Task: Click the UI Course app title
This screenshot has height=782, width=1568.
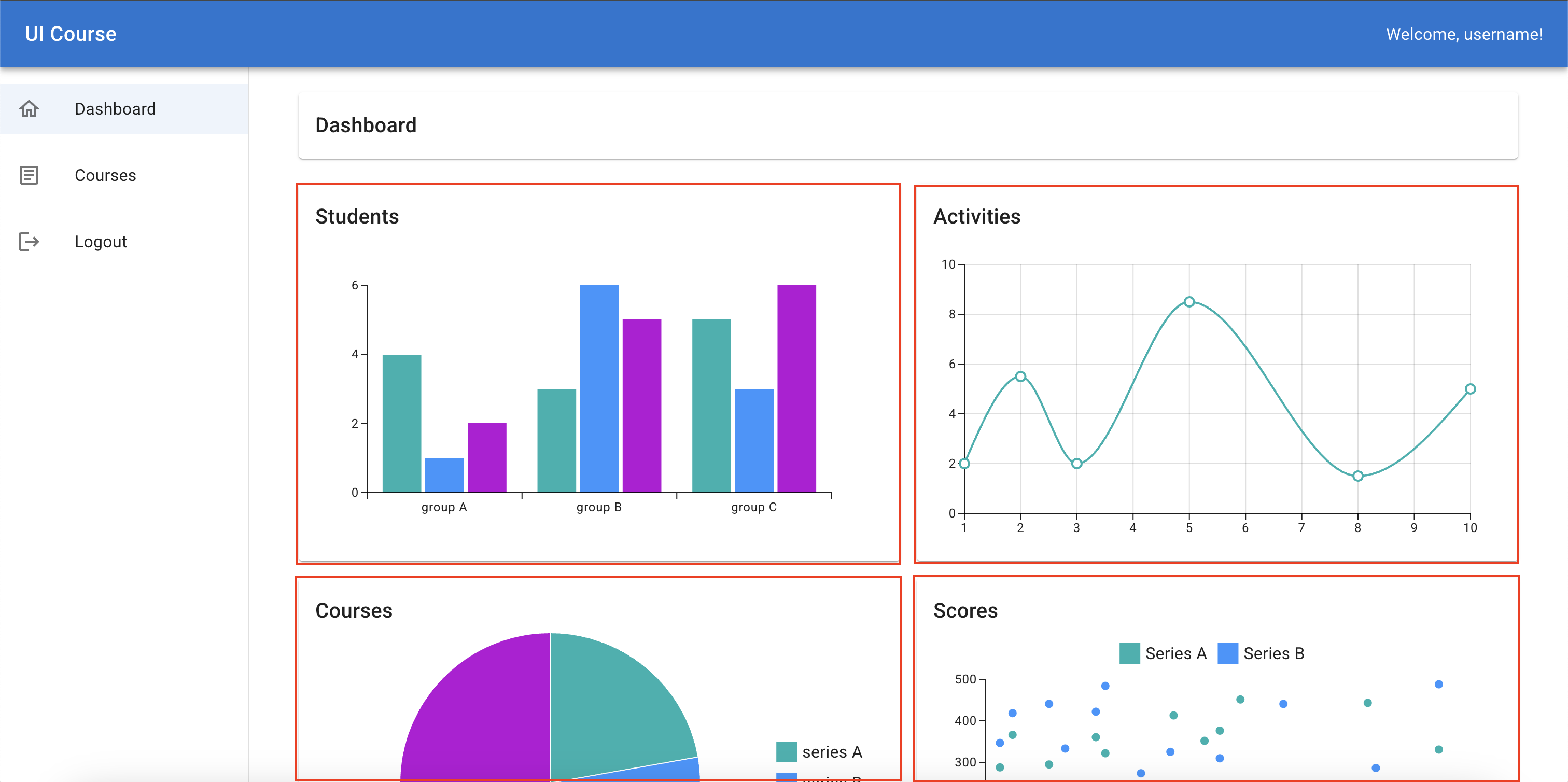Action: tap(71, 34)
